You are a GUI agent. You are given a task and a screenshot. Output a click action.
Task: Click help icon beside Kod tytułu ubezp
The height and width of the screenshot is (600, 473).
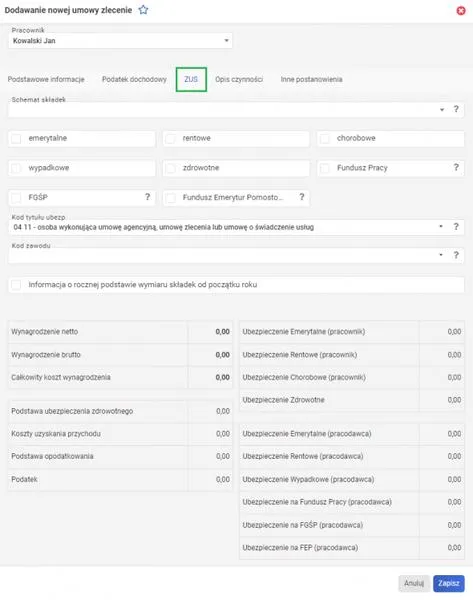pyautogui.click(x=456, y=227)
